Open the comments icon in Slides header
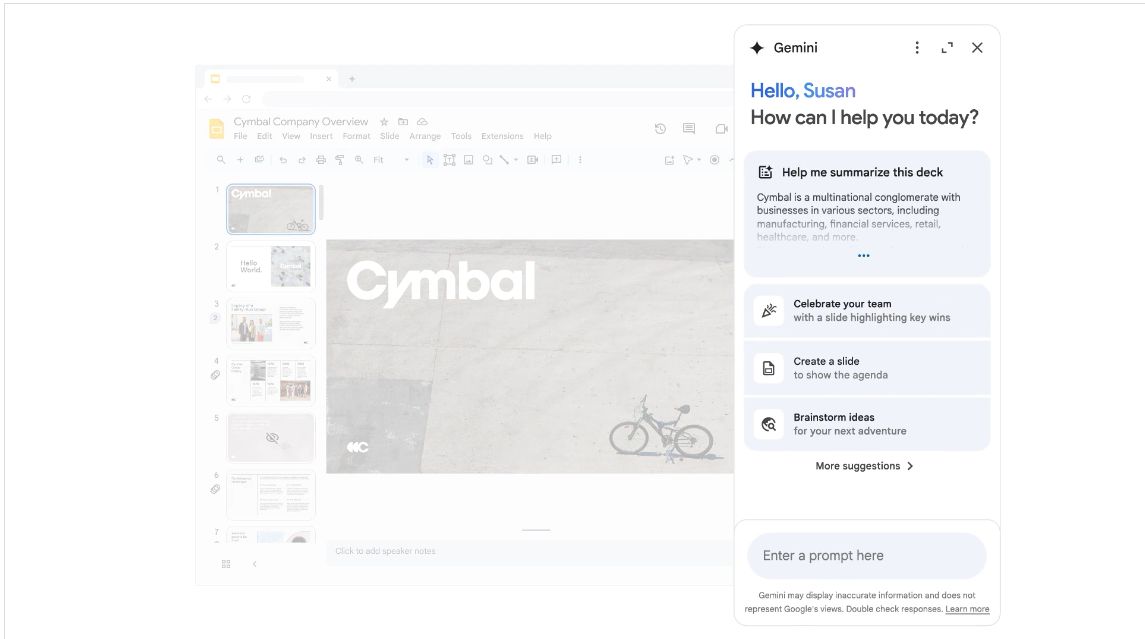 [689, 129]
